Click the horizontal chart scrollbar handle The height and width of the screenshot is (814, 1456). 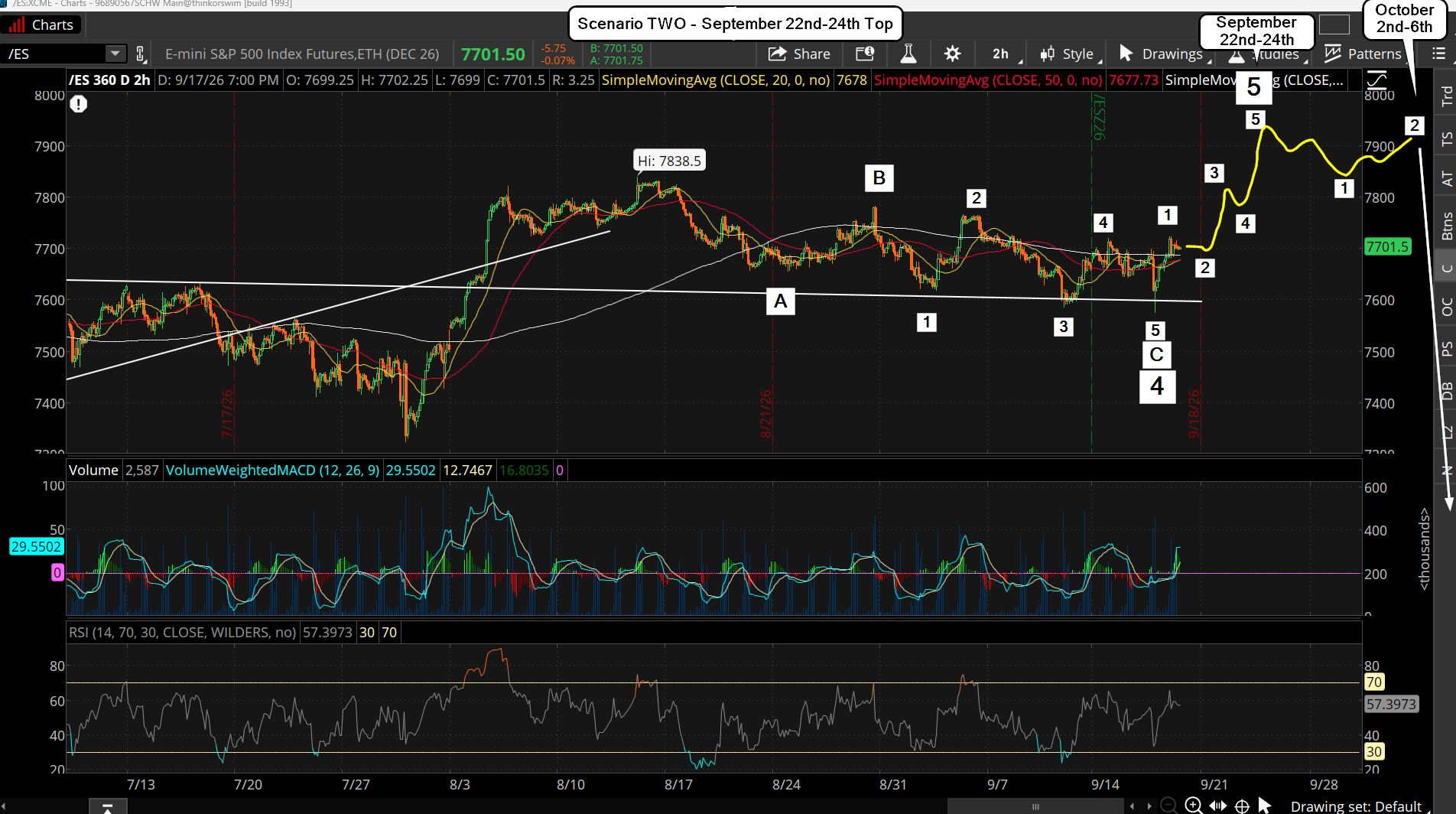(x=1035, y=806)
